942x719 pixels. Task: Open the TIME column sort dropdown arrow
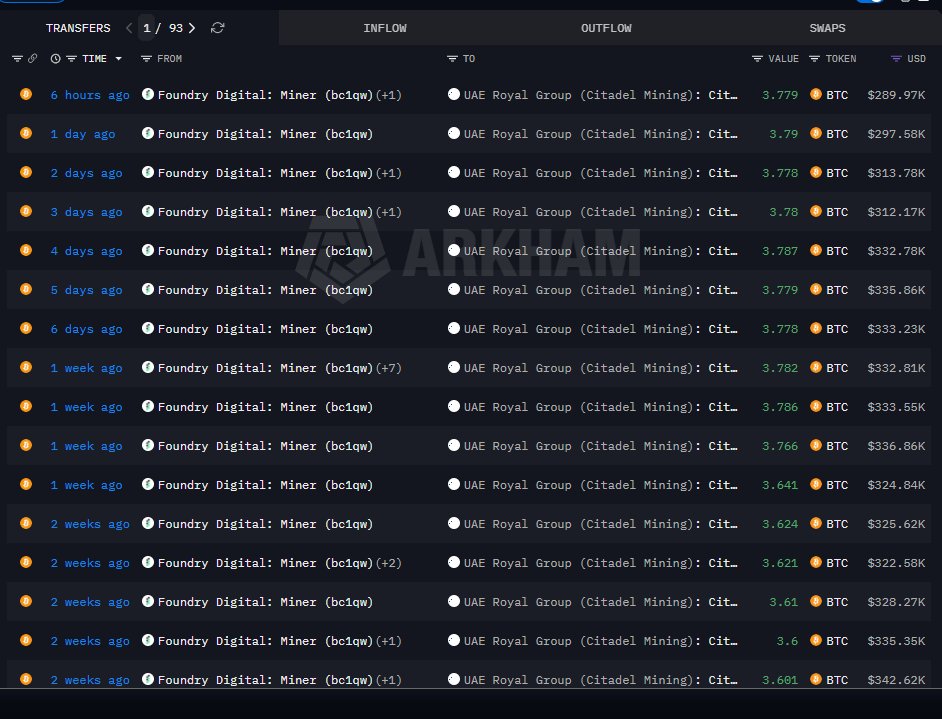click(118, 59)
